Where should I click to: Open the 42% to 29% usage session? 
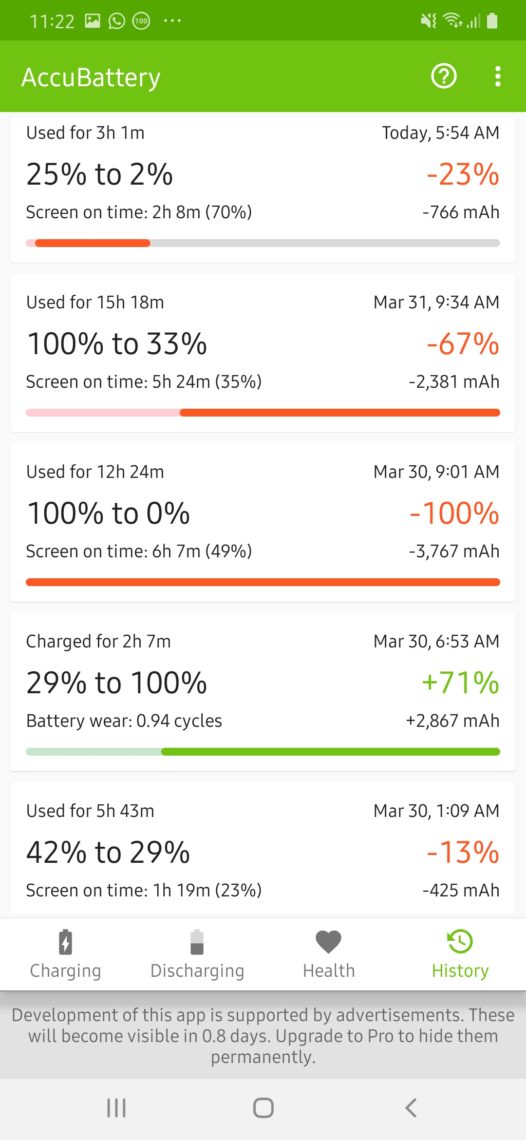[x=263, y=848]
